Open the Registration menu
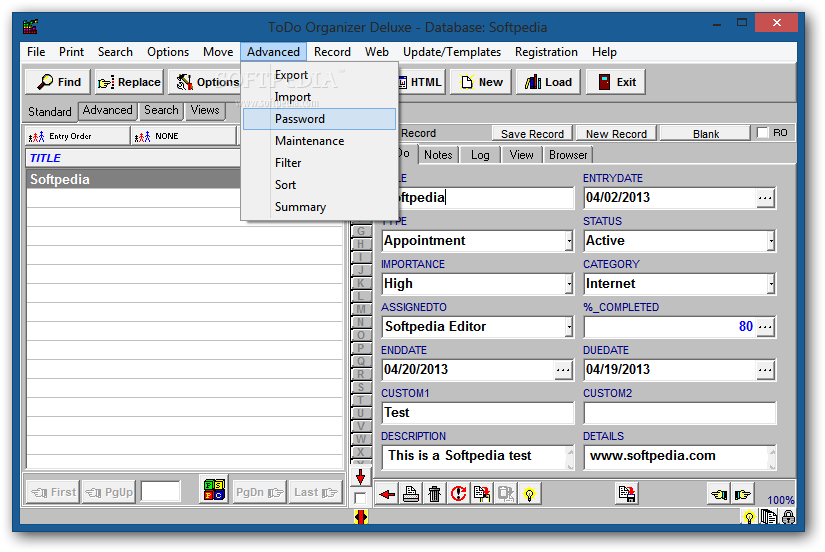The width and height of the screenshot is (825, 552). (x=546, y=52)
